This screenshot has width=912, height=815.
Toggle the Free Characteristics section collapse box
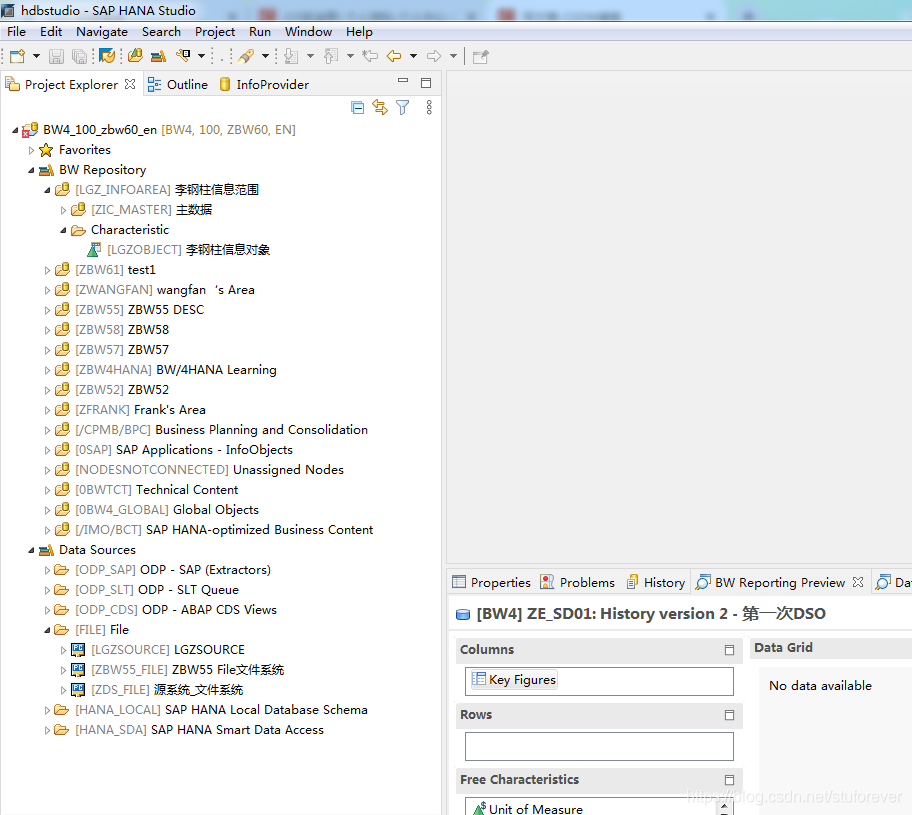[x=729, y=780]
